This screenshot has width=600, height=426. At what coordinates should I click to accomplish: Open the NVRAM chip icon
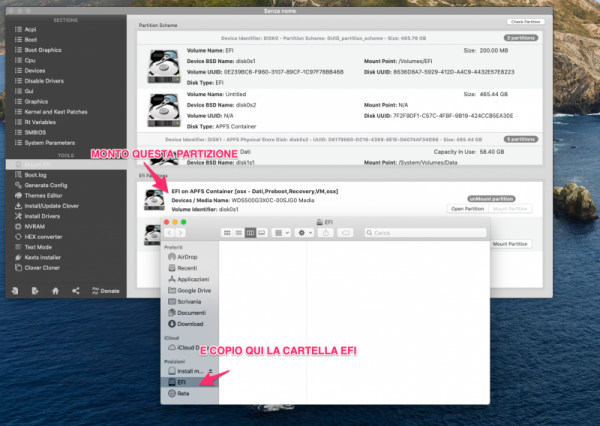pyautogui.click(x=18, y=227)
